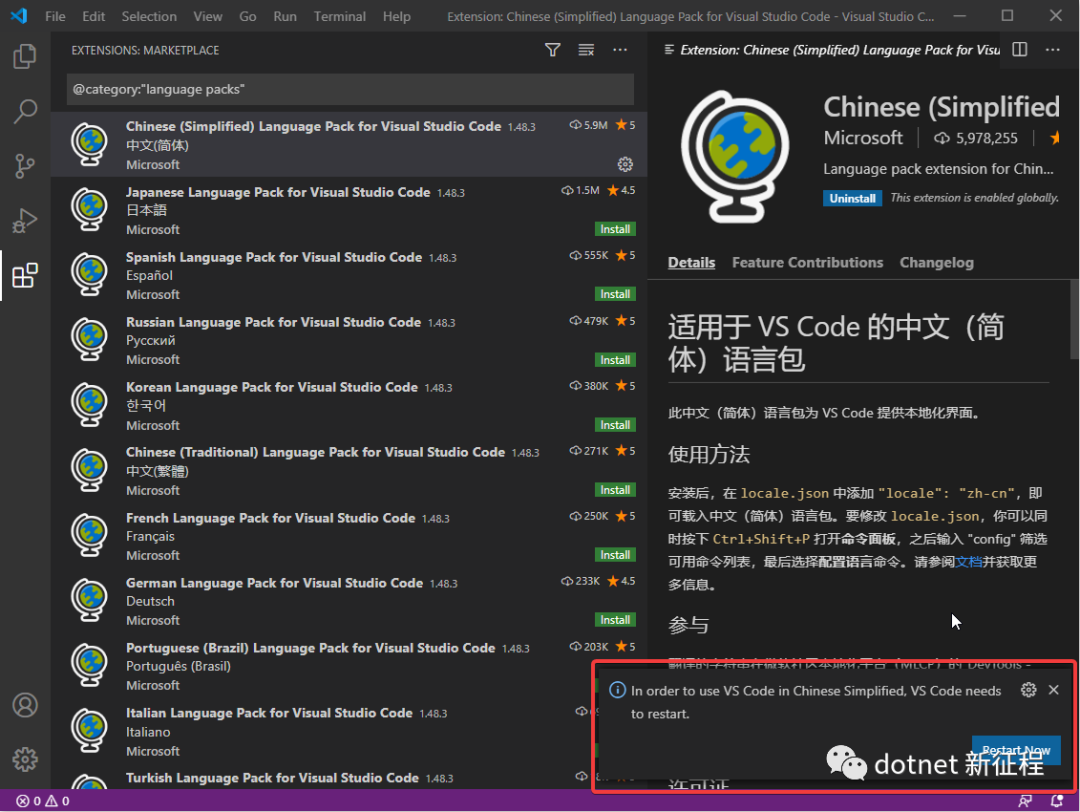Click the feedback icon in status bar

pyautogui.click(x=1026, y=801)
